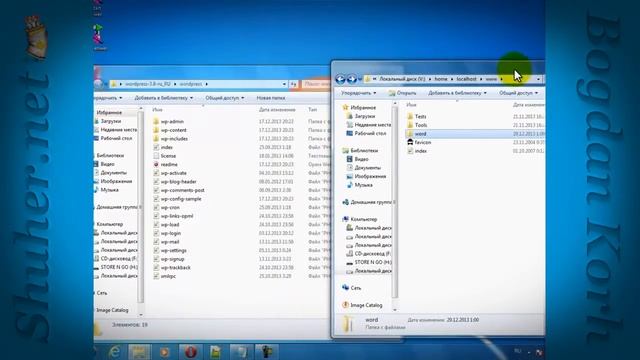Select the word folder row
Viewport: 640px width, 360px height.
pos(475,134)
